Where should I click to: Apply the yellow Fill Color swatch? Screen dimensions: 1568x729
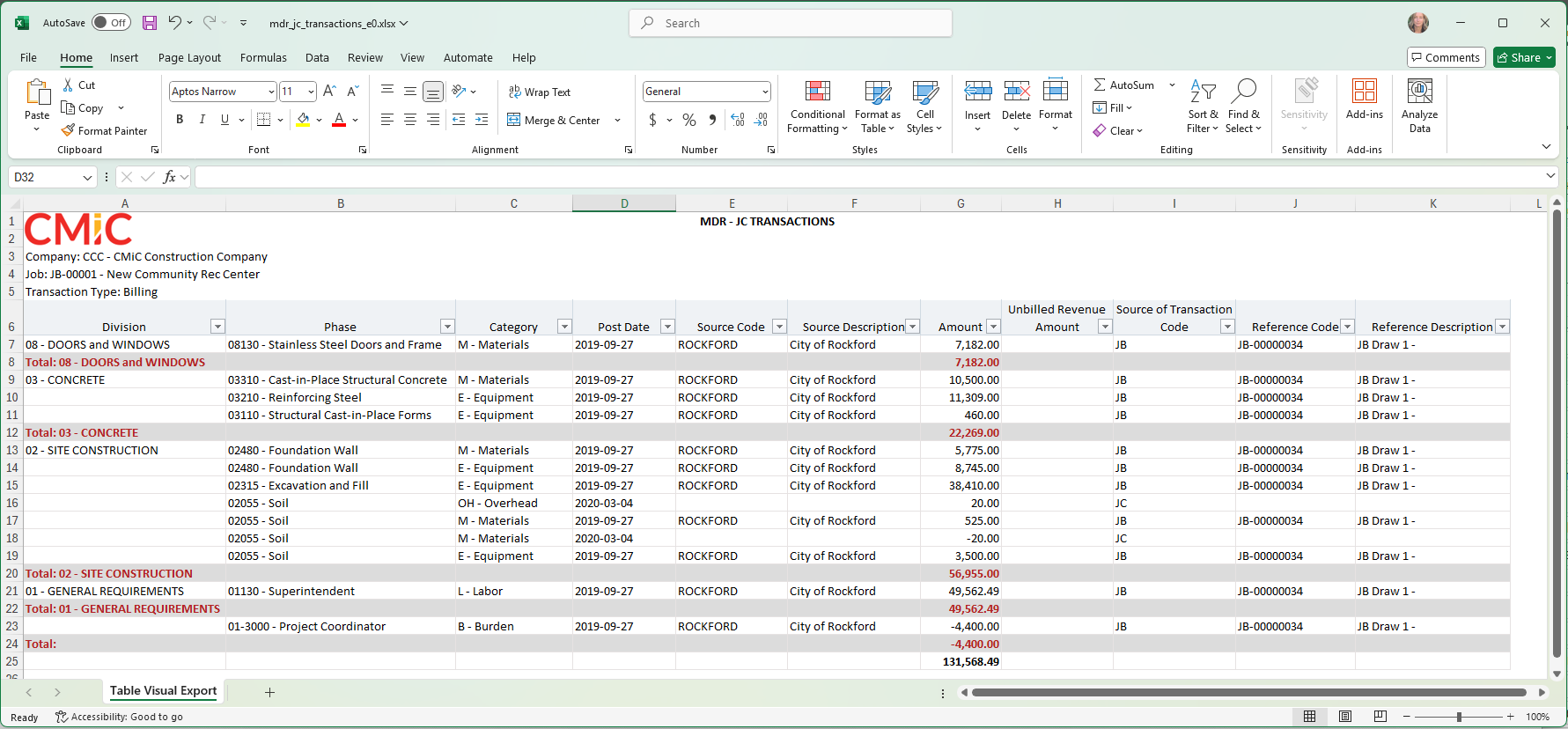303,120
